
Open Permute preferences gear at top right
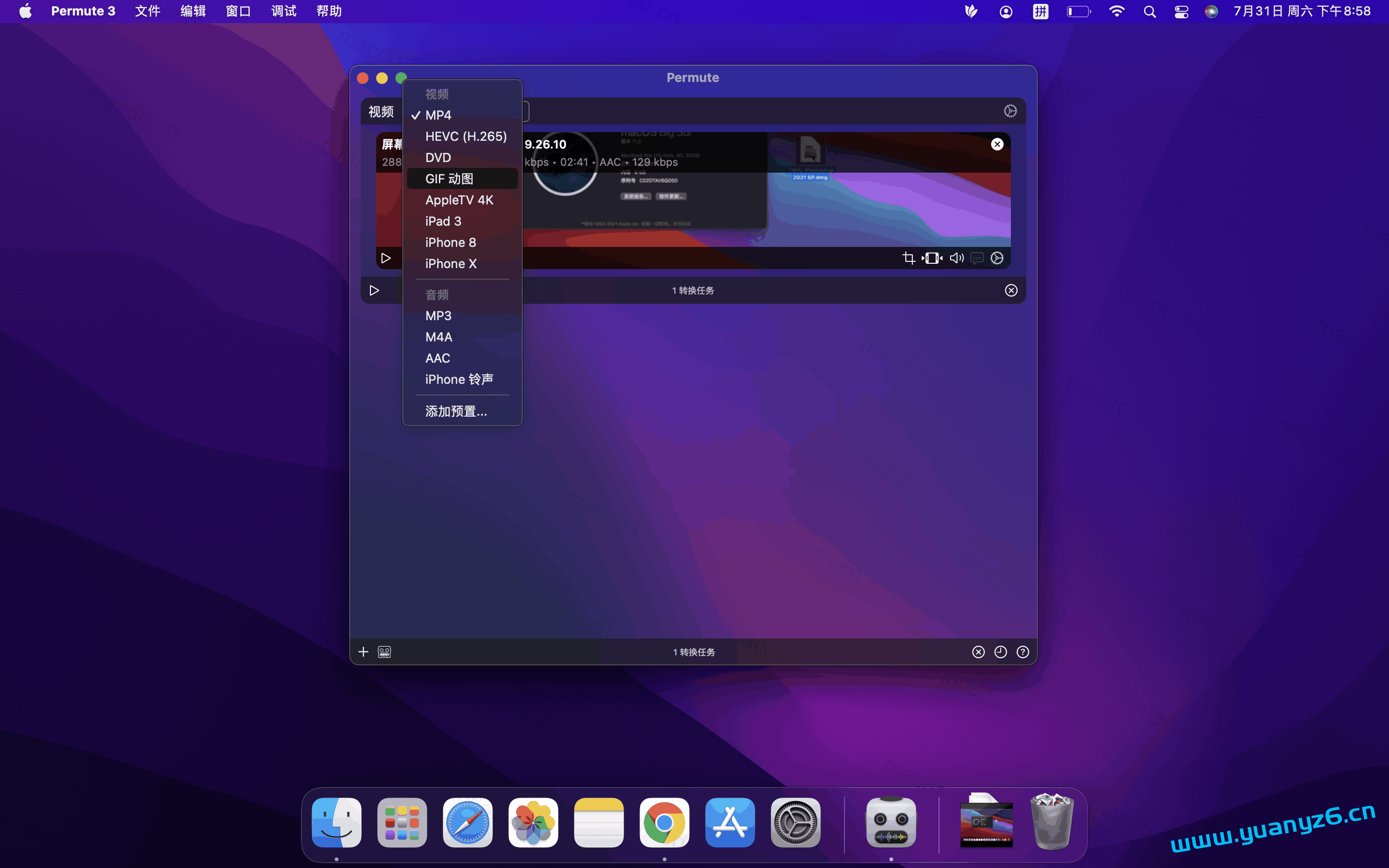pos(1010,111)
